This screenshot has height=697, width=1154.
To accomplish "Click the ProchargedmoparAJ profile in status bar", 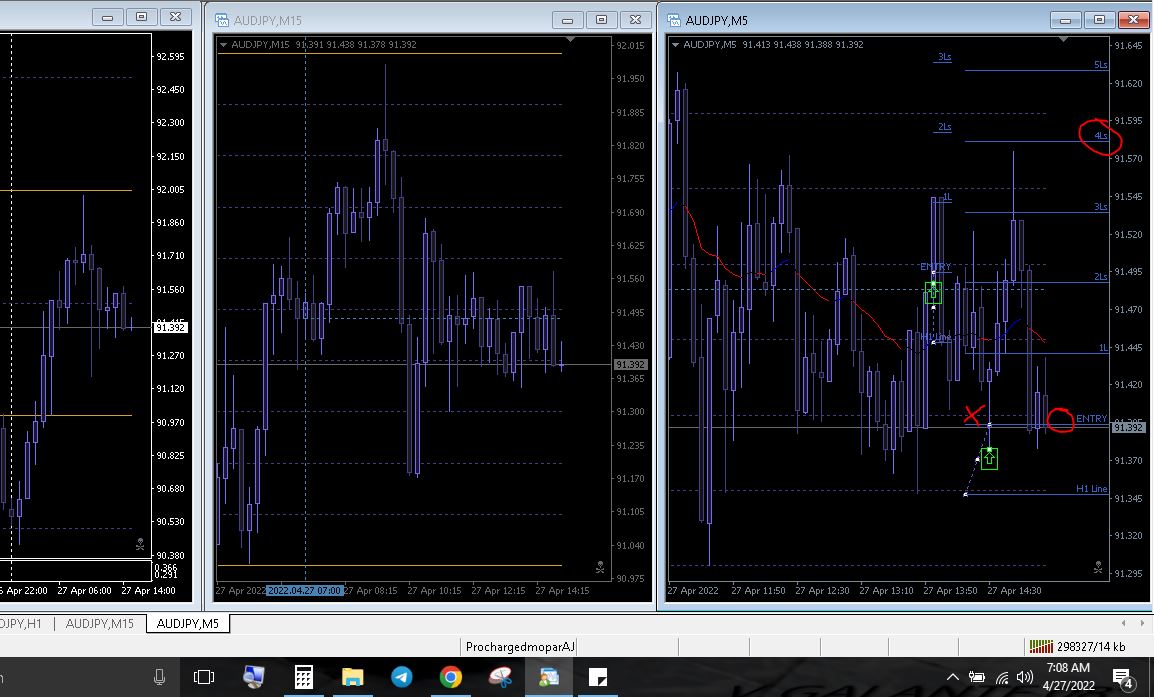I will click(x=520, y=647).
